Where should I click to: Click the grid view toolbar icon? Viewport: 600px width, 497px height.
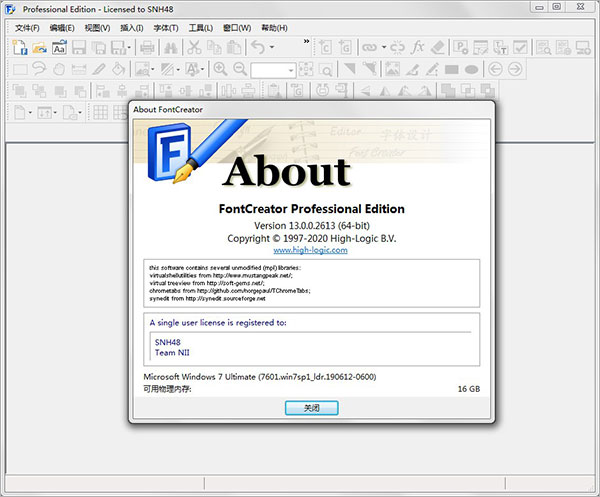click(x=101, y=112)
